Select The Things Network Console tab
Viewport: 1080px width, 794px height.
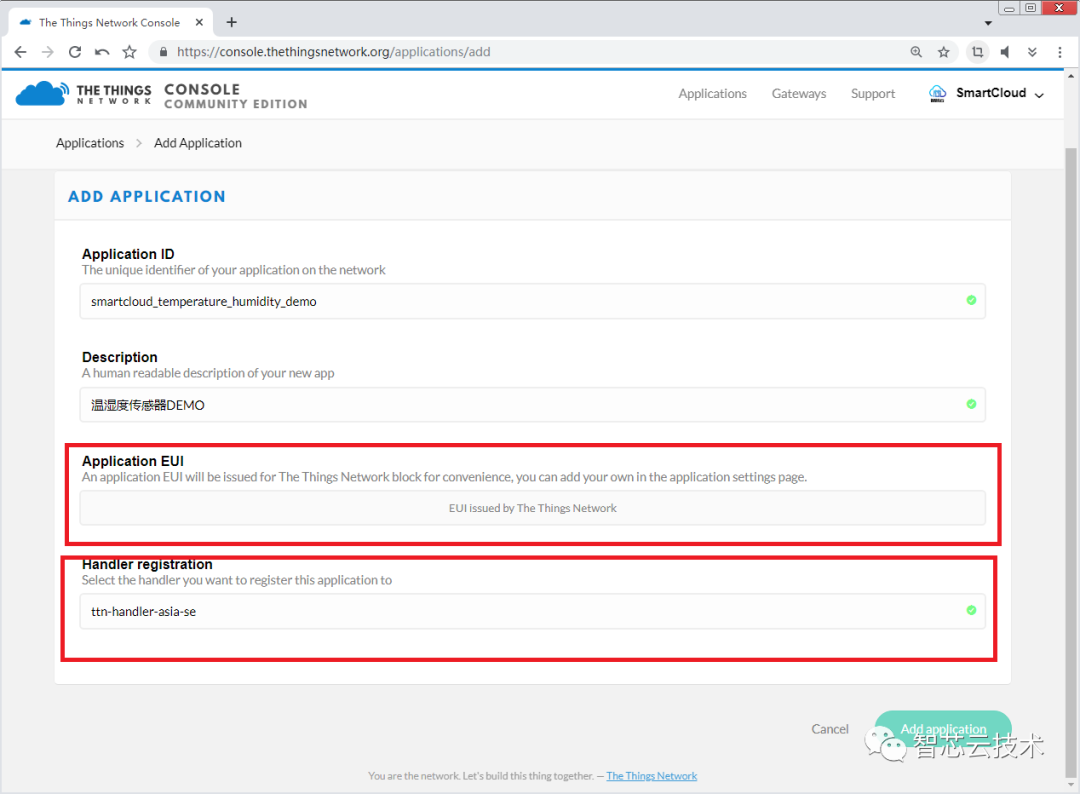[x=109, y=23]
